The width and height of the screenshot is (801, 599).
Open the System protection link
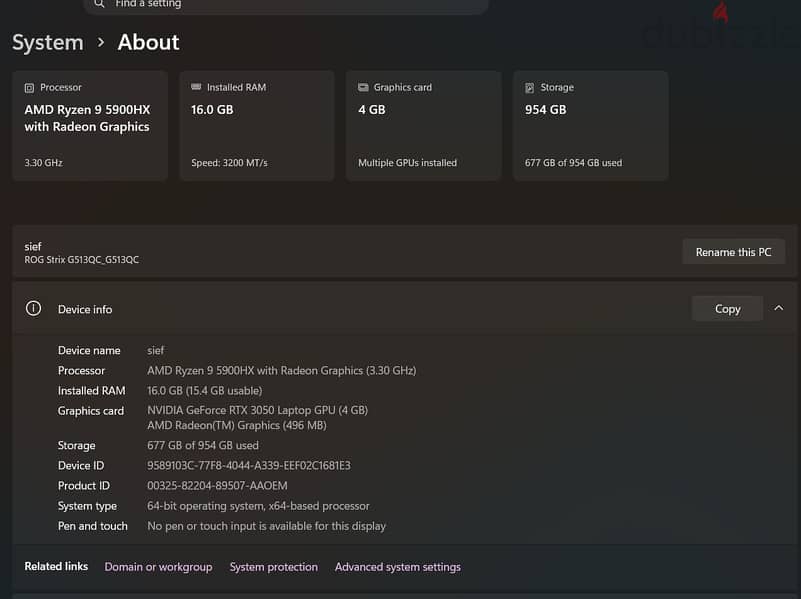(273, 567)
